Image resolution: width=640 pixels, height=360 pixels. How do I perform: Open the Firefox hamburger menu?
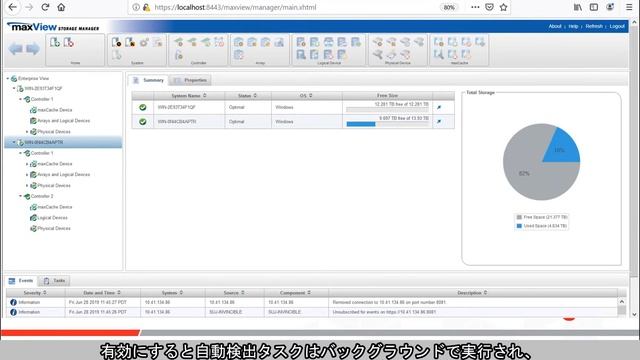coord(629,7)
